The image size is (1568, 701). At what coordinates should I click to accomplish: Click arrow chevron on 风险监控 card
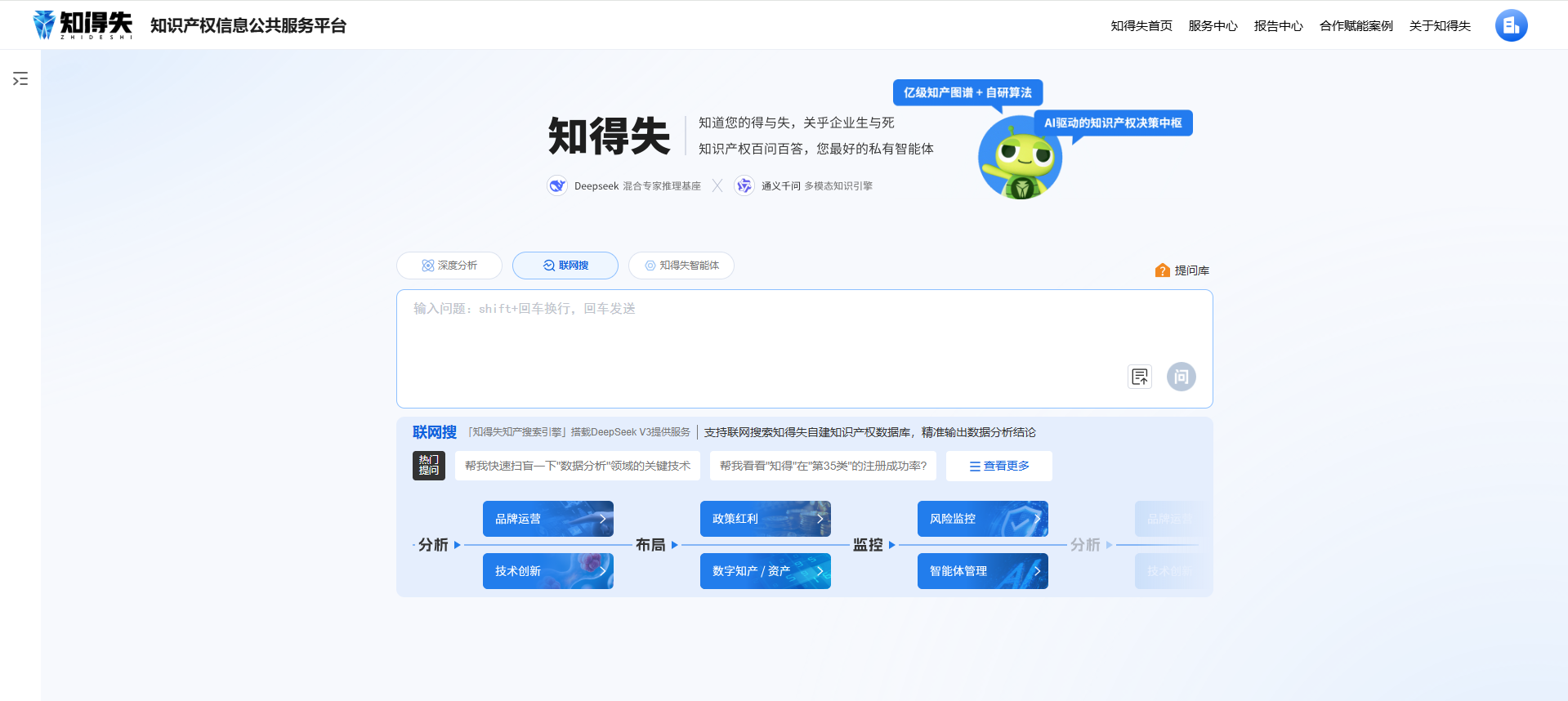[x=1037, y=519]
